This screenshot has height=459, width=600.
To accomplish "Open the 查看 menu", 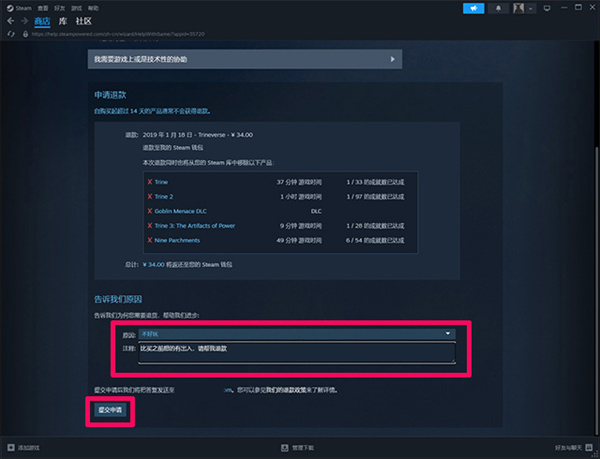I will click(x=43, y=8).
